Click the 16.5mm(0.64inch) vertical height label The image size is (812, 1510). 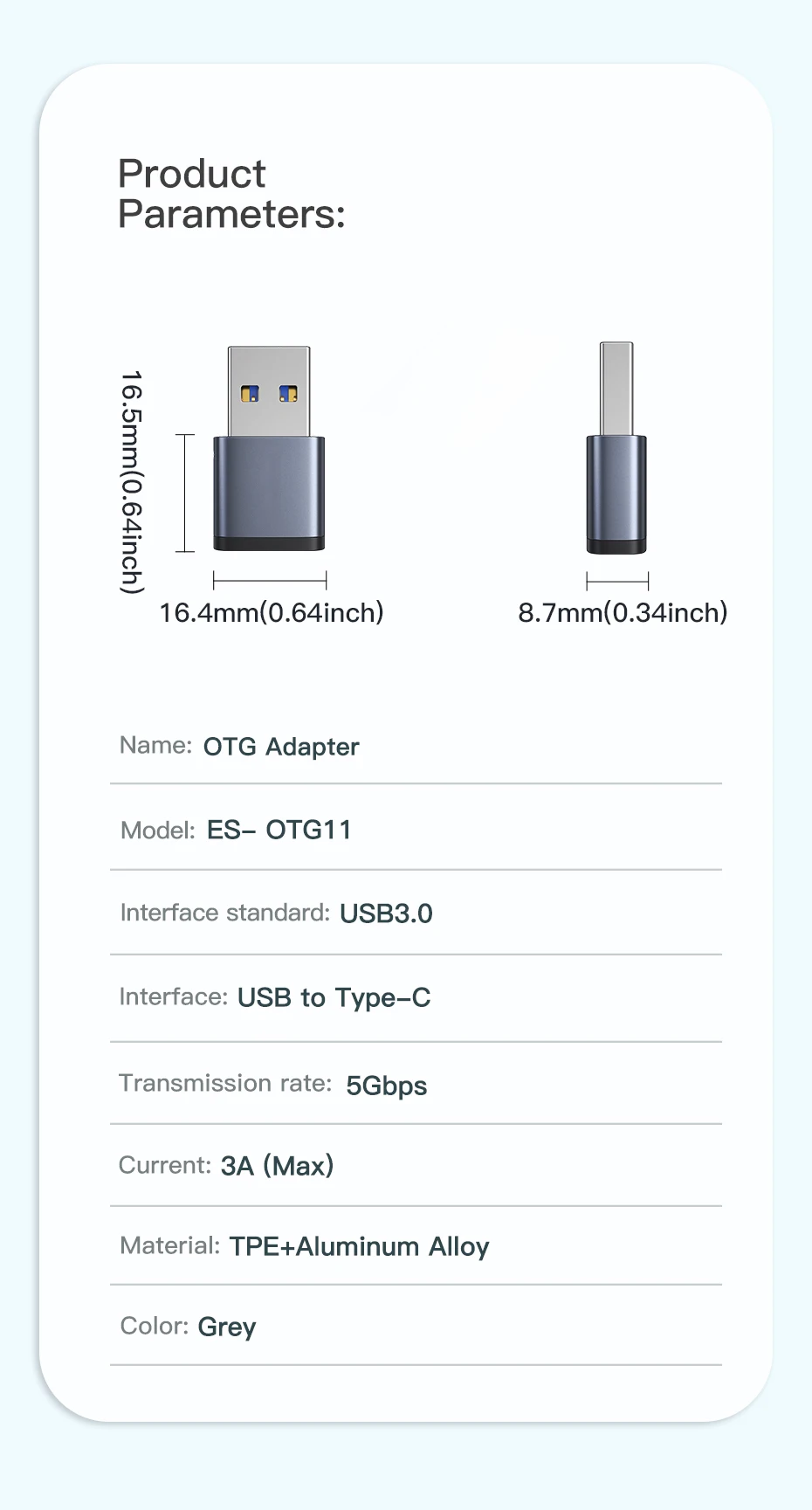131,482
